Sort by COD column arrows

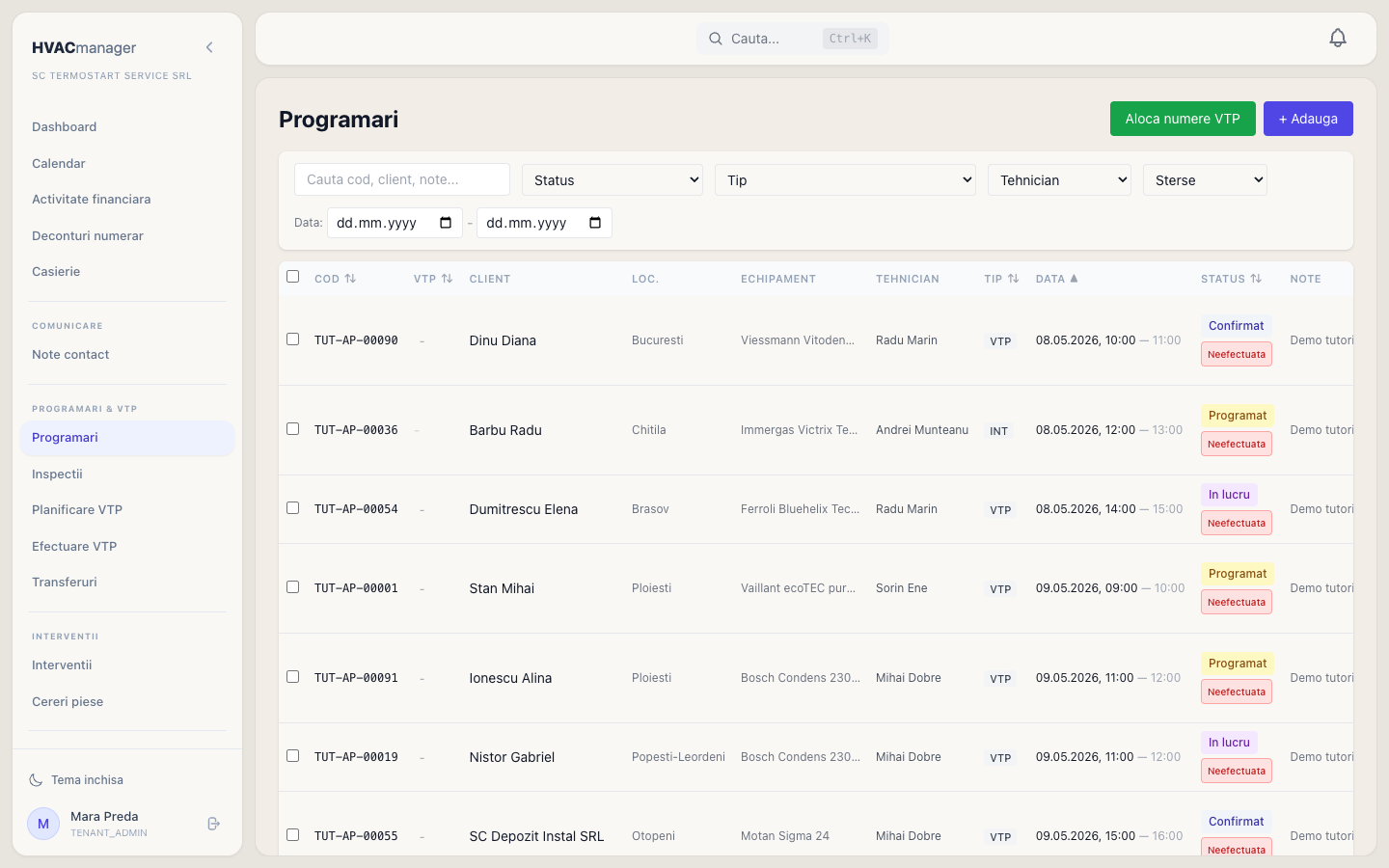350,279
